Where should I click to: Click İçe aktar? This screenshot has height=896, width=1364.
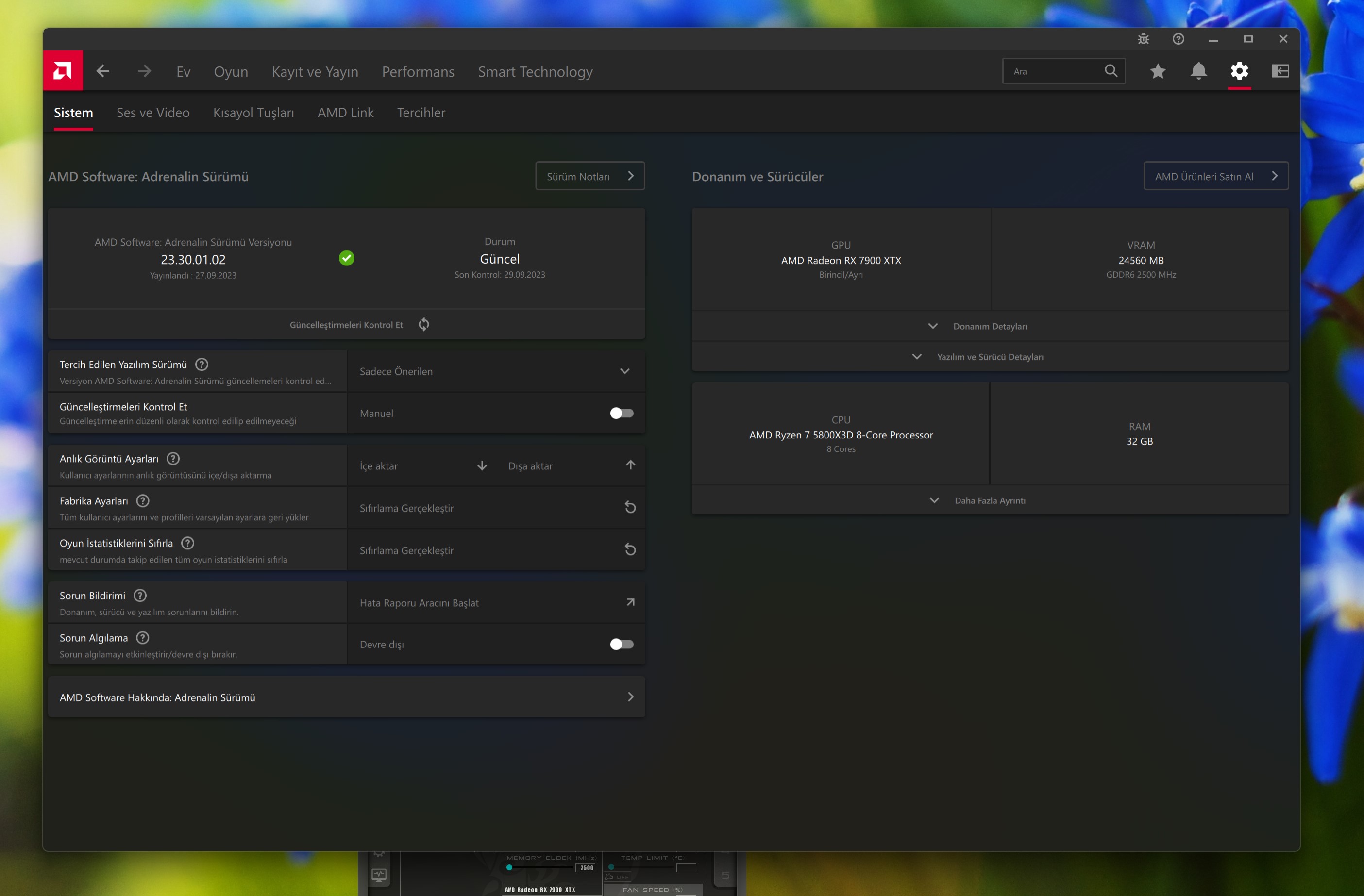379,466
